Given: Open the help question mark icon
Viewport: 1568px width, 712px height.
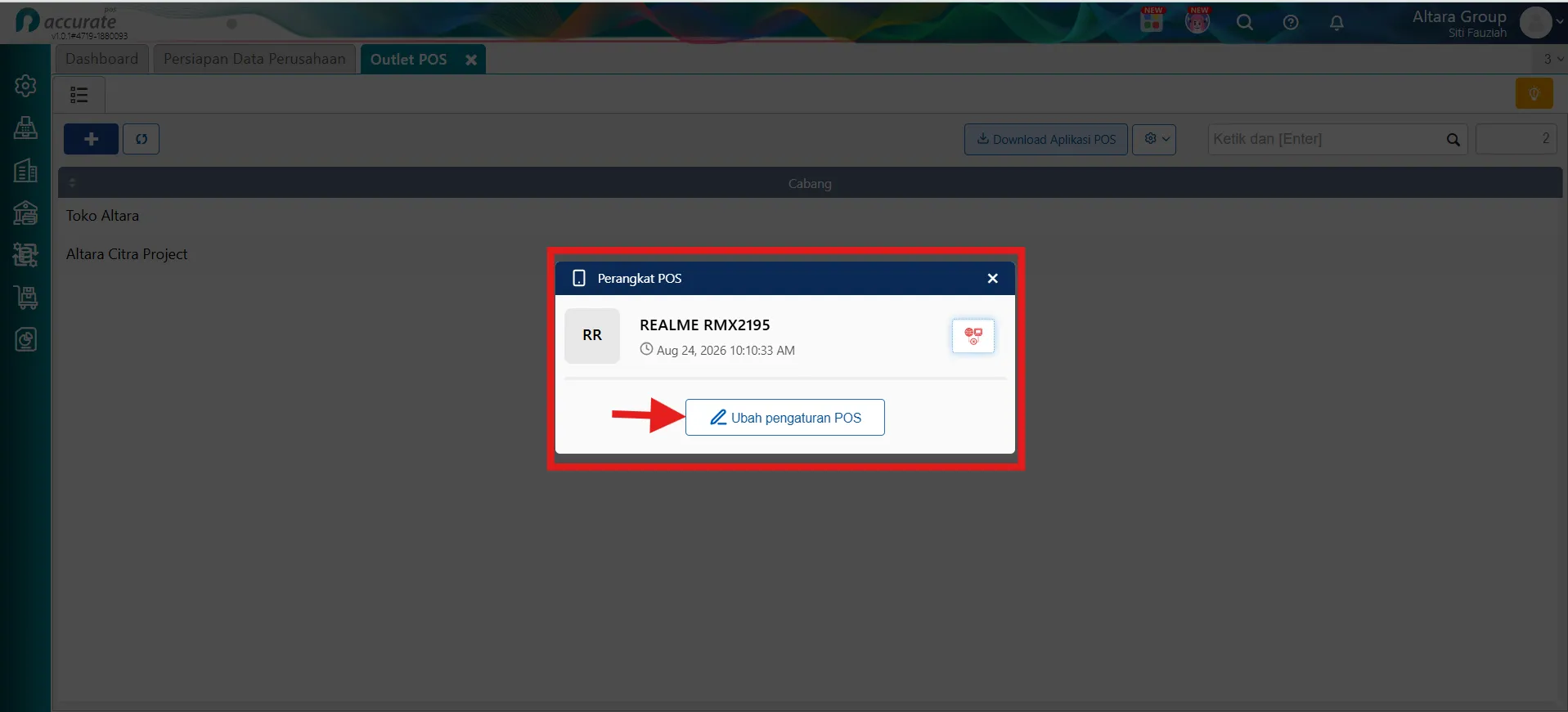Looking at the screenshot, I should pos(1291,23).
